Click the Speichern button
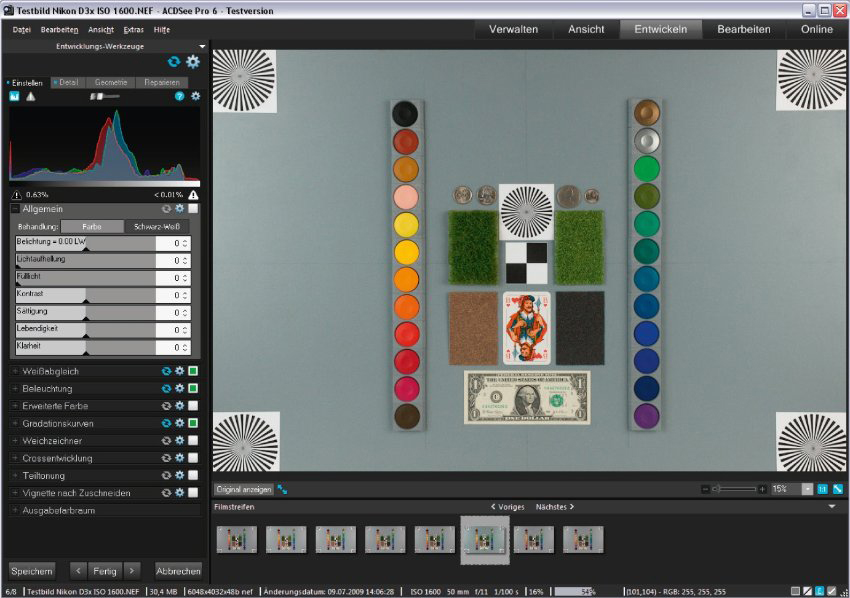The width and height of the screenshot is (850, 598). 32,571
